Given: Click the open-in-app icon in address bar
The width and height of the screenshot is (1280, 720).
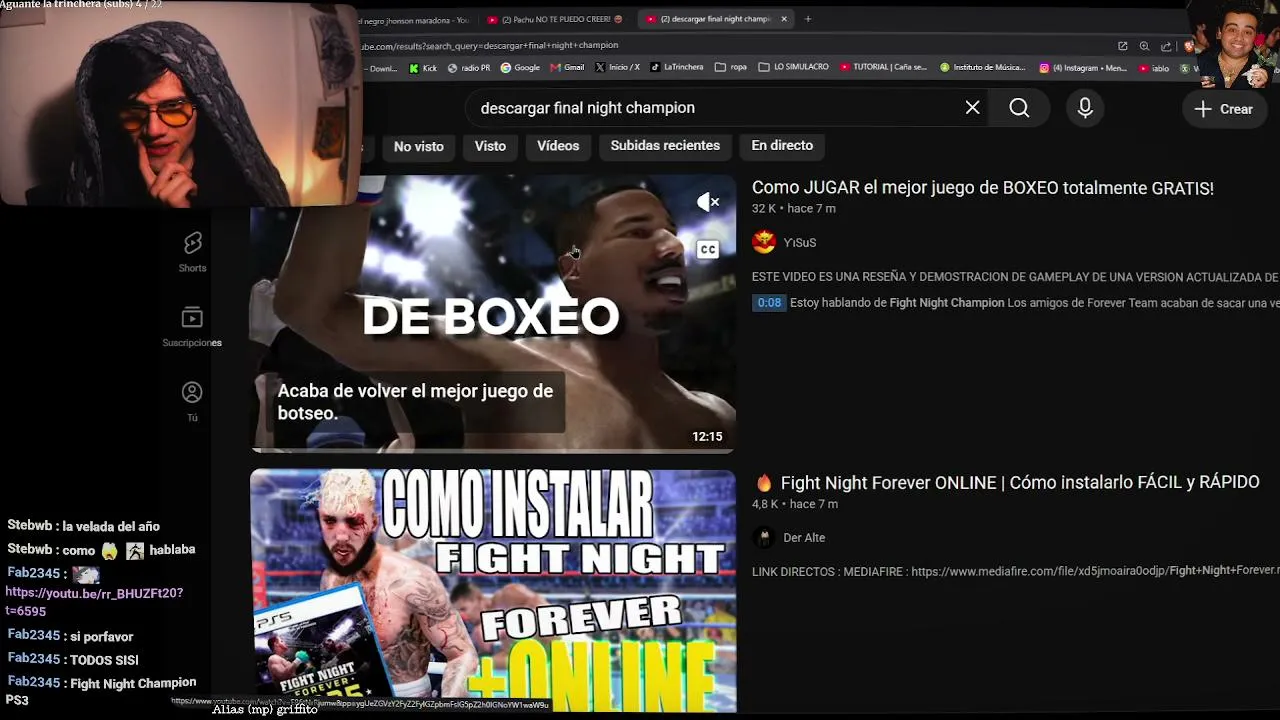Looking at the screenshot, I should 1123,46.
